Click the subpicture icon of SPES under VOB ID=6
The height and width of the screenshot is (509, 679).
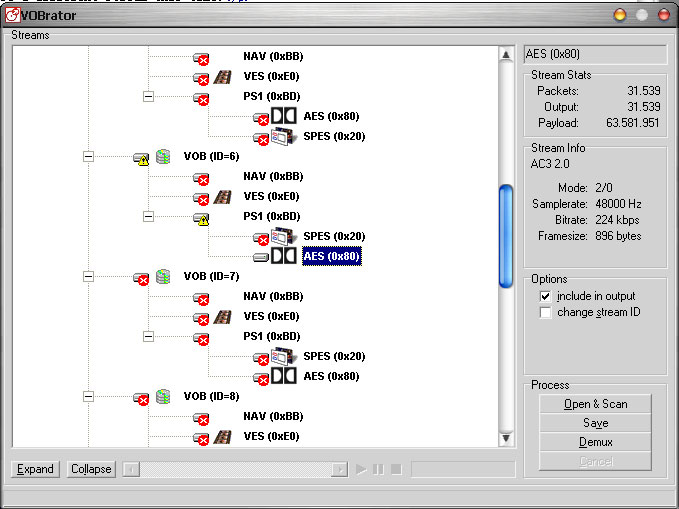284,236
